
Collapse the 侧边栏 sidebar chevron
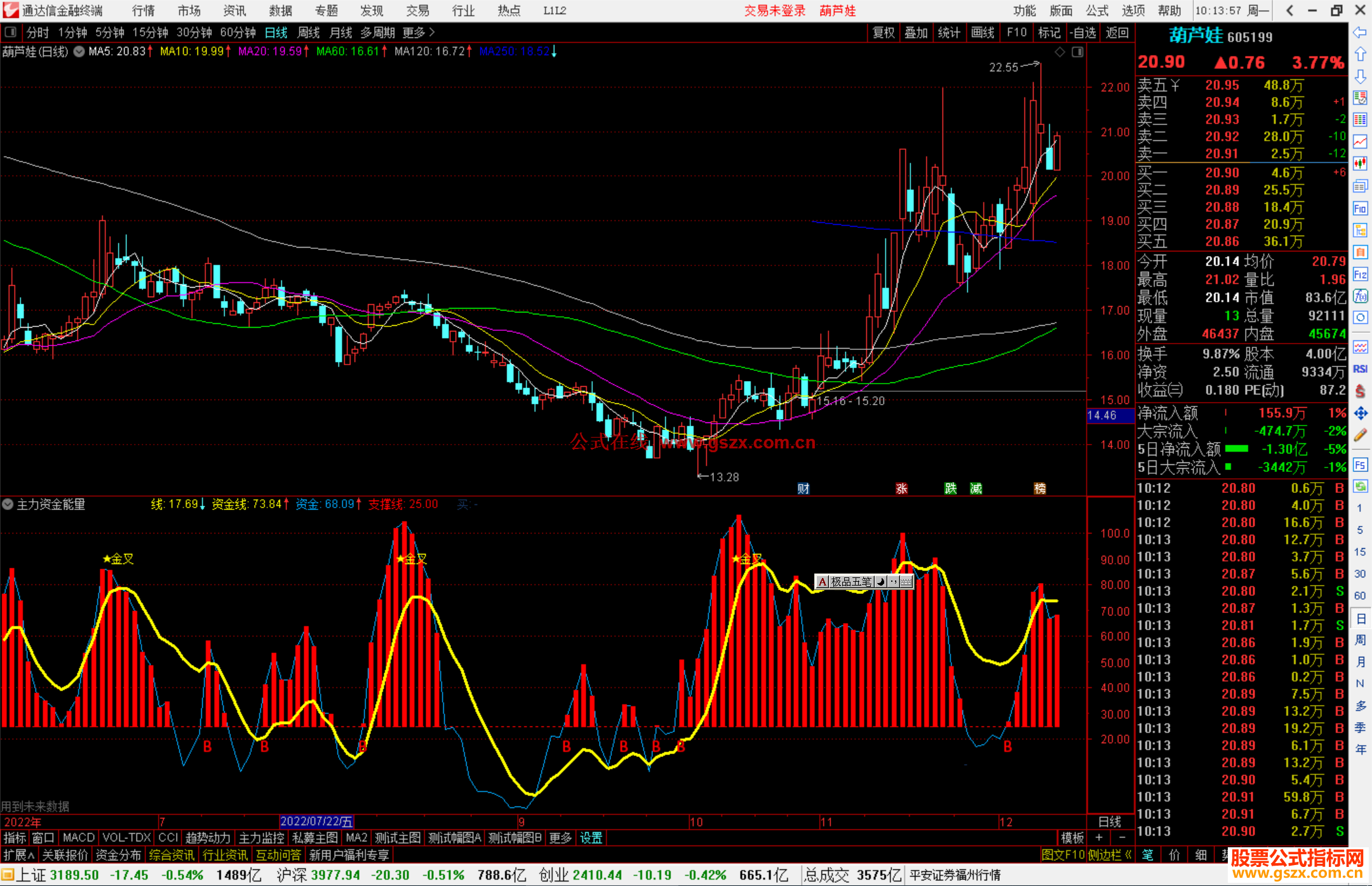tap(1128, 855)
